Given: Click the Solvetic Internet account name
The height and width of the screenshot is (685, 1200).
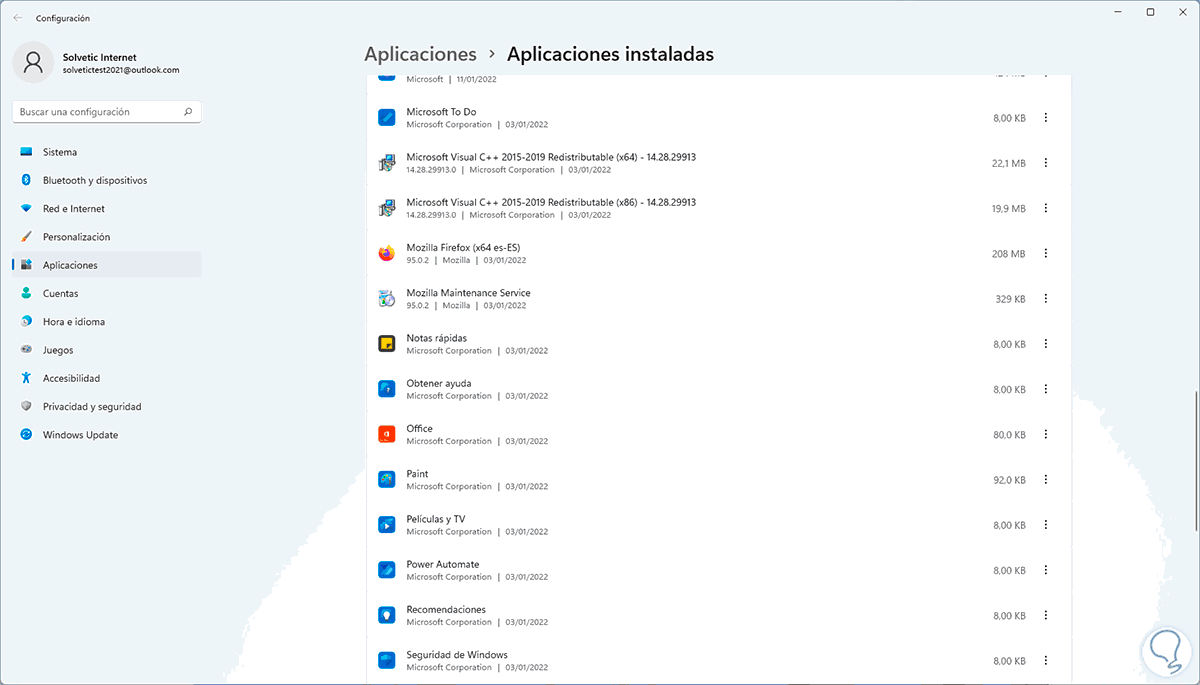Looking at the screenshot, I should [99, 58].
